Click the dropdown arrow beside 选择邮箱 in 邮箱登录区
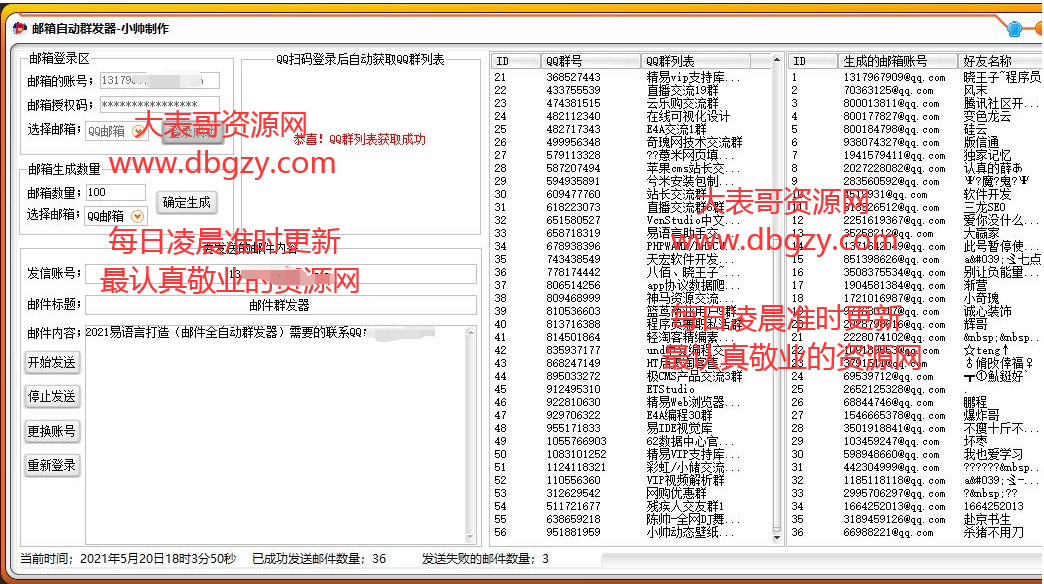Image resolution: width=1044 pixels, height=584 pixels. [x=137, y=131]
